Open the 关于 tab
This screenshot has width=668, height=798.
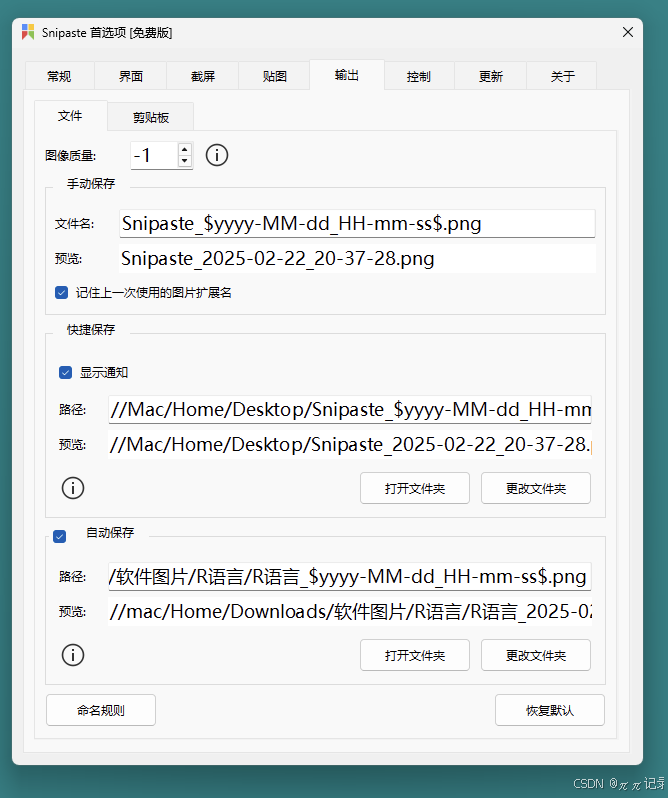[562, 76]
